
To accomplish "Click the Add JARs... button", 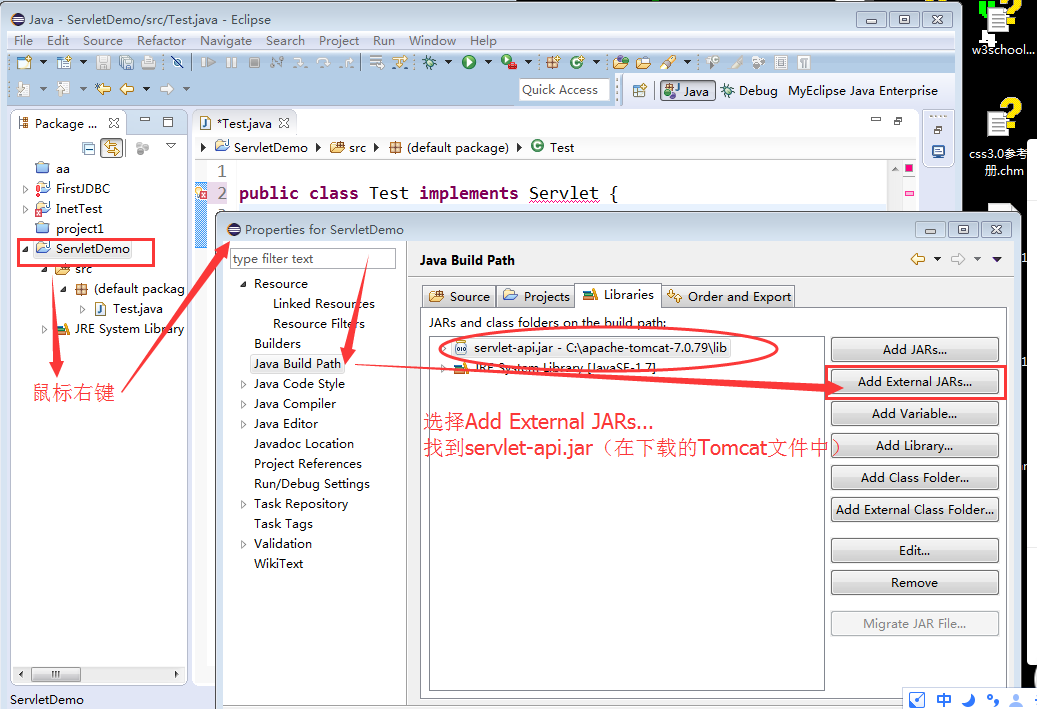I will click(915, 350).
